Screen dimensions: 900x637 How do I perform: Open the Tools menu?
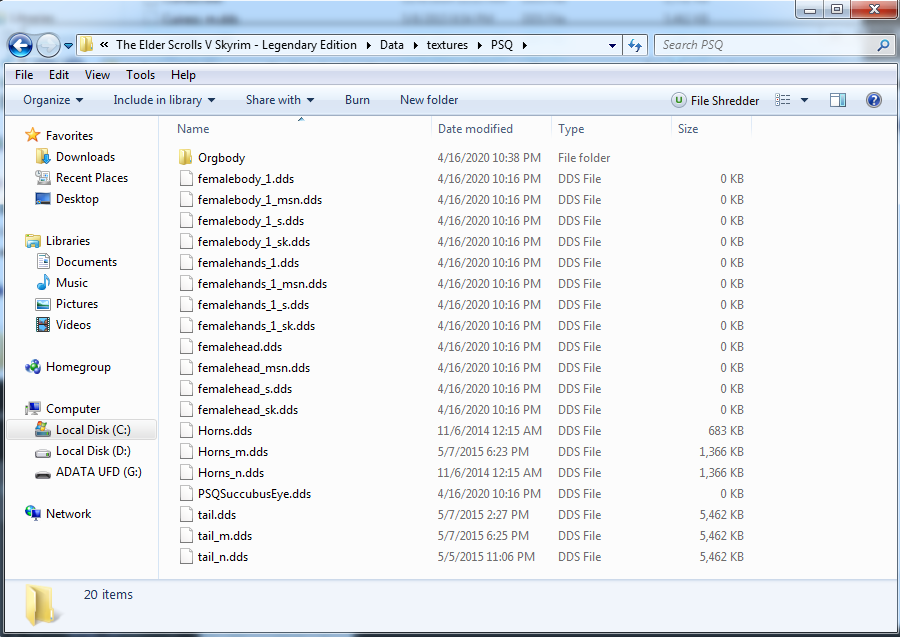pos(141,75)
